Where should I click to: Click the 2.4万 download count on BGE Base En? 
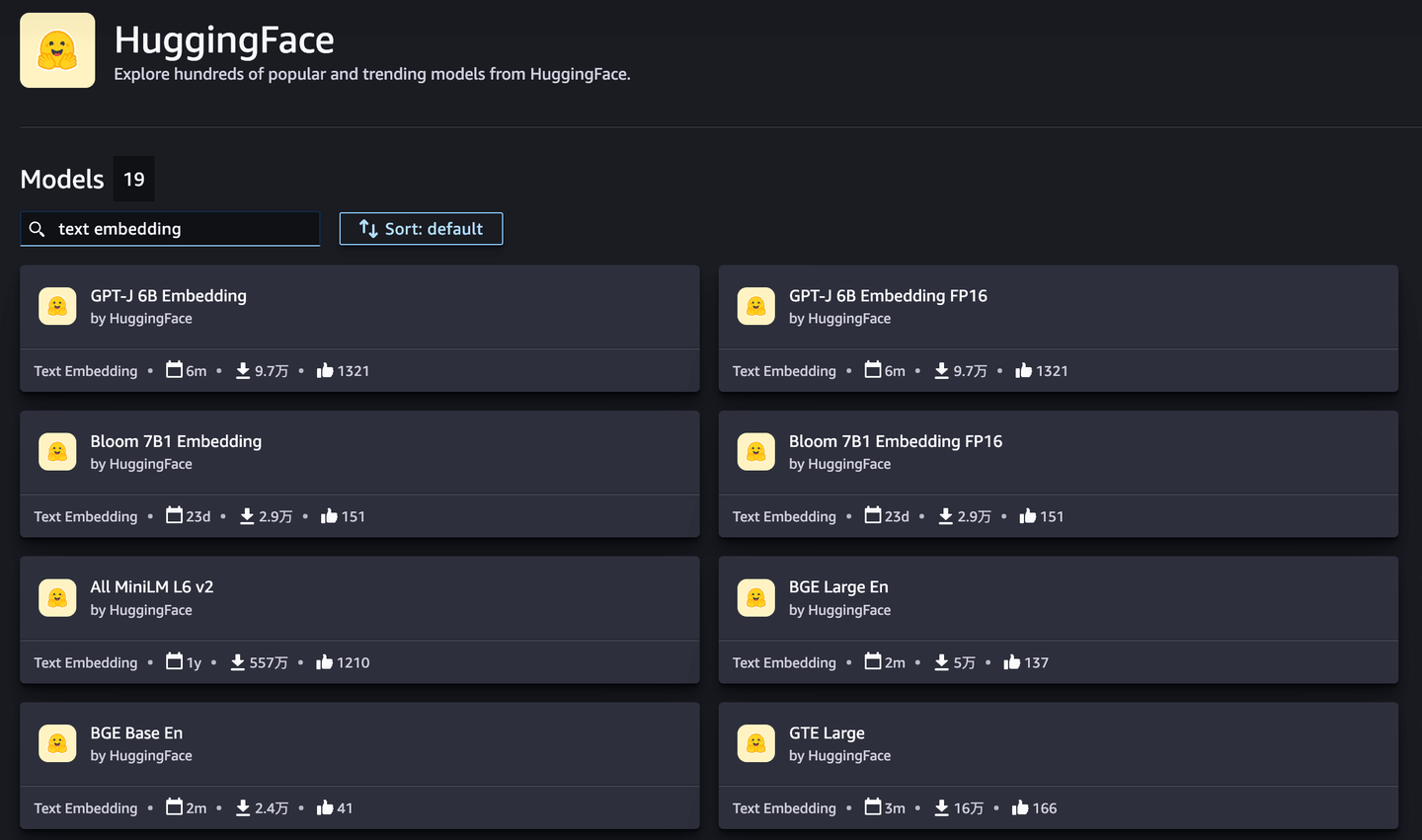[x=272, y=808]
